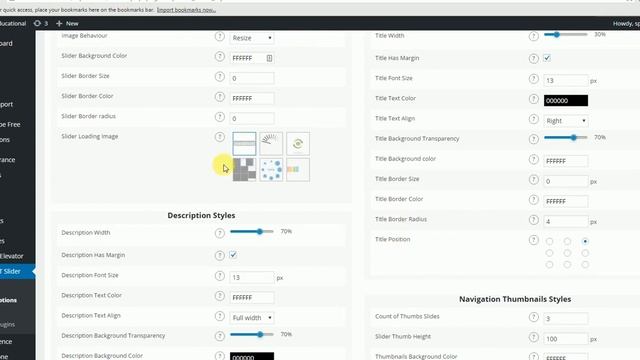Open Slider menu item in sidebar
The width and height of the screenshot is (640, 360).
pyautogui.click(x=16, y=271)
